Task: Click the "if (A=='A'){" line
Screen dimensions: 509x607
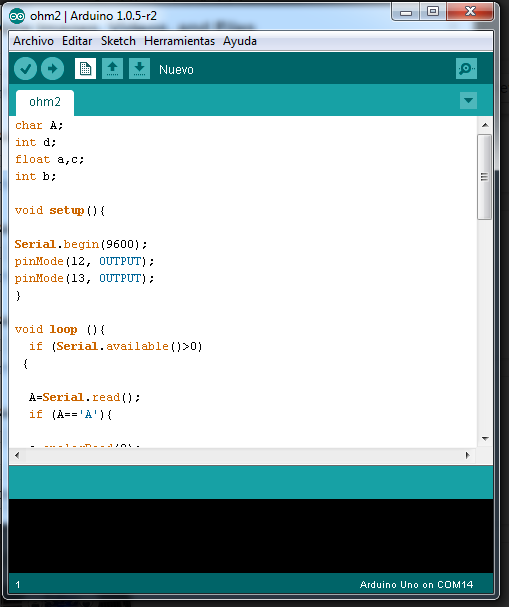Action: coord(70,415)
